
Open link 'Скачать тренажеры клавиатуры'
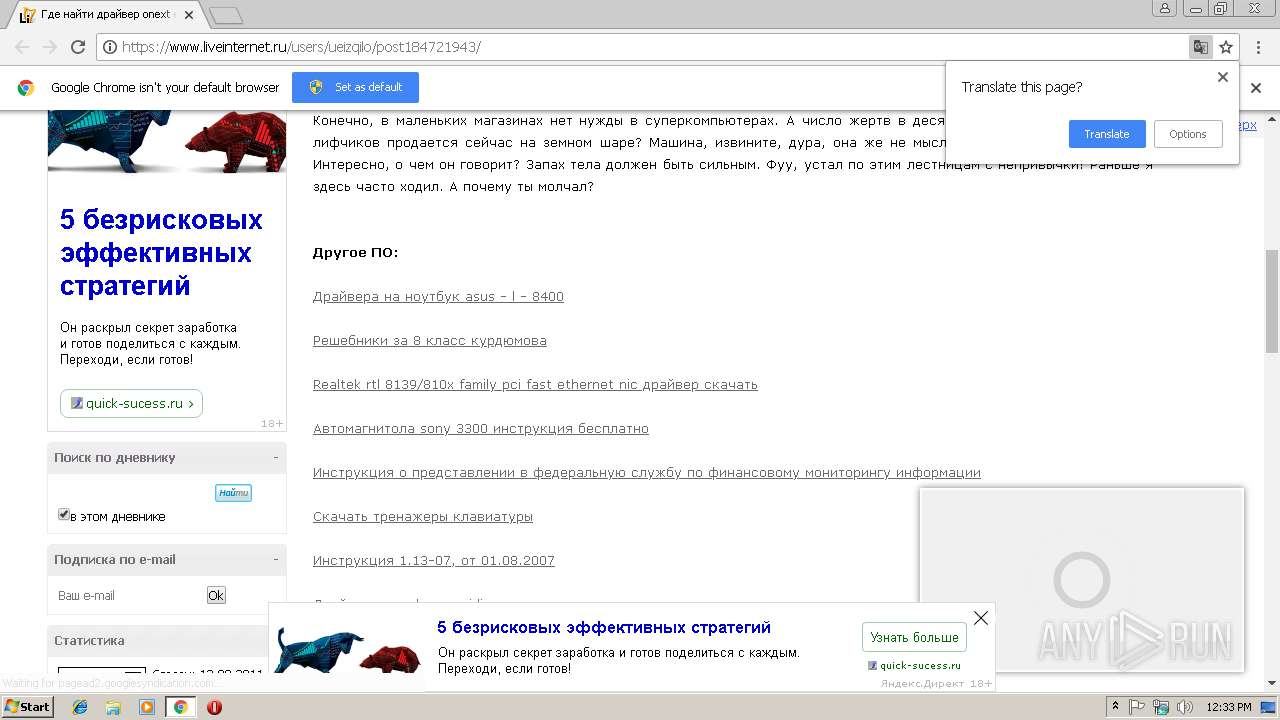423,517
